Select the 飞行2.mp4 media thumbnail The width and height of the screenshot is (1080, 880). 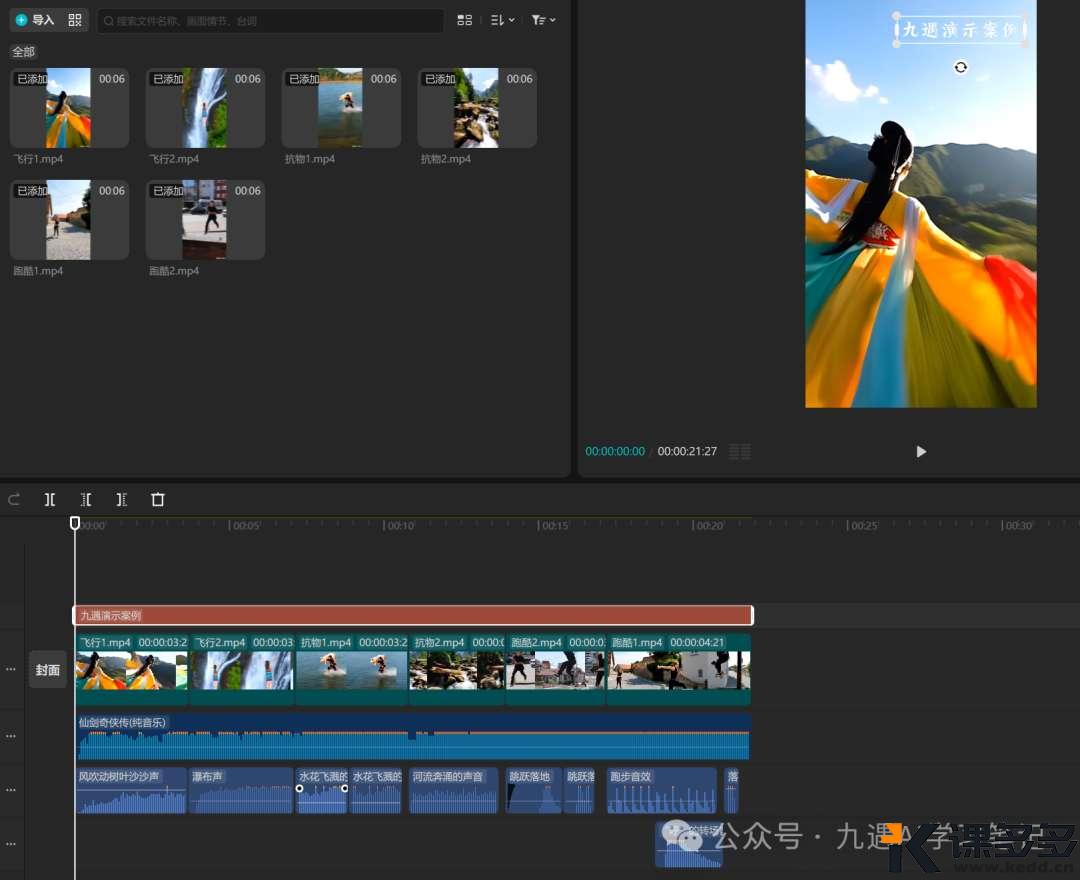point(205,107)
